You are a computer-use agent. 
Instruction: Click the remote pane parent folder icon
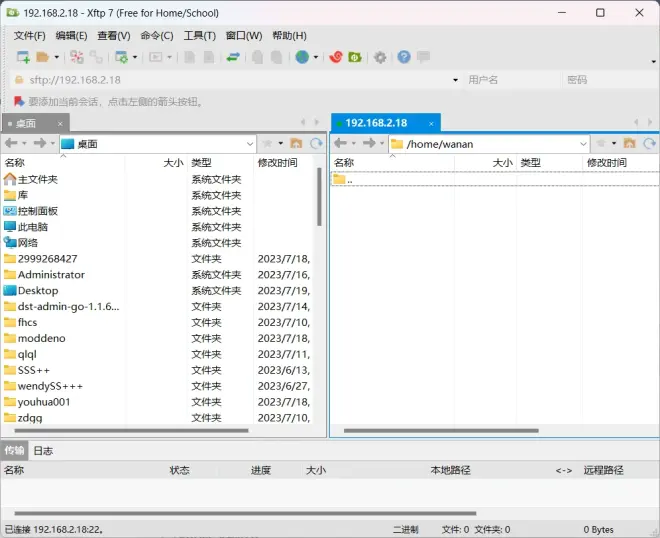(x=630, y=144)
